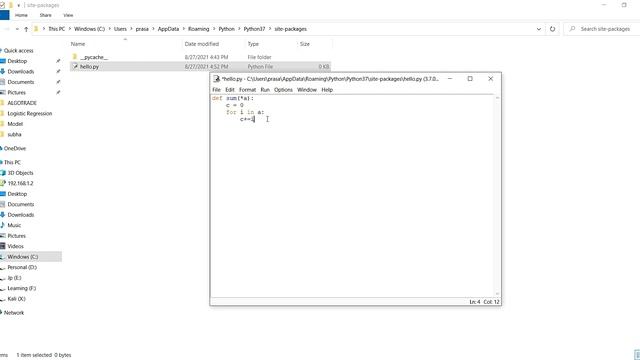Sort files by the Size column header
Image resolution: width=640 pixels, height=360 pixels.
[x=304, y=44]
